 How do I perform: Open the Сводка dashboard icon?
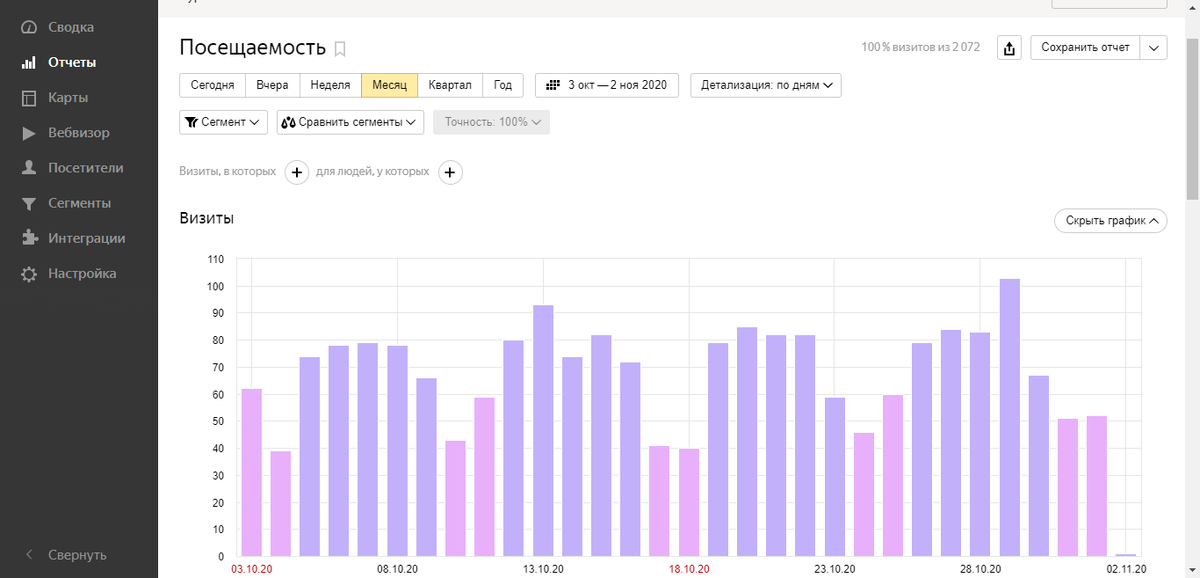[29, 27]
